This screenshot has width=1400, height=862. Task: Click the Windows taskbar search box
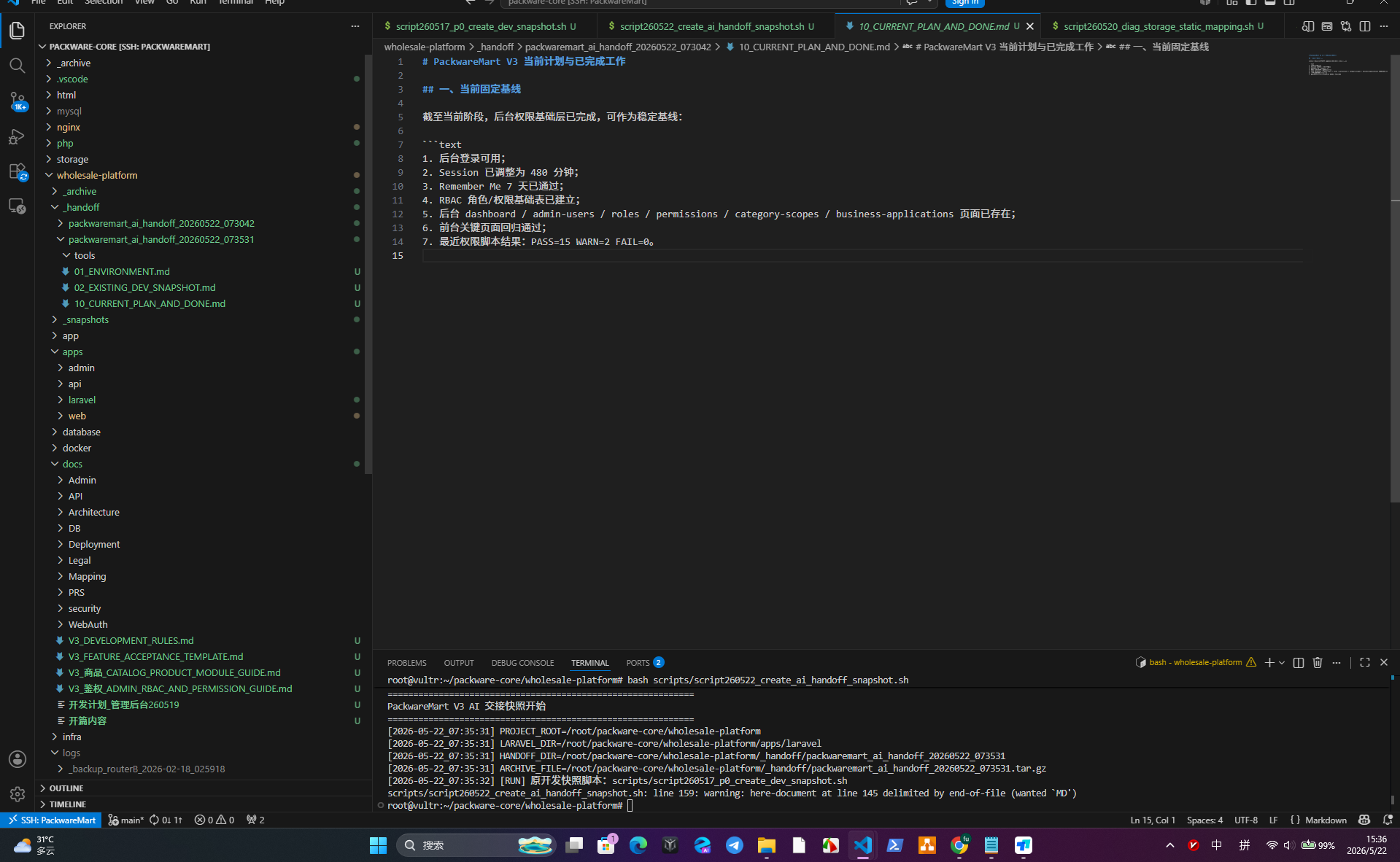coord(476,845)
